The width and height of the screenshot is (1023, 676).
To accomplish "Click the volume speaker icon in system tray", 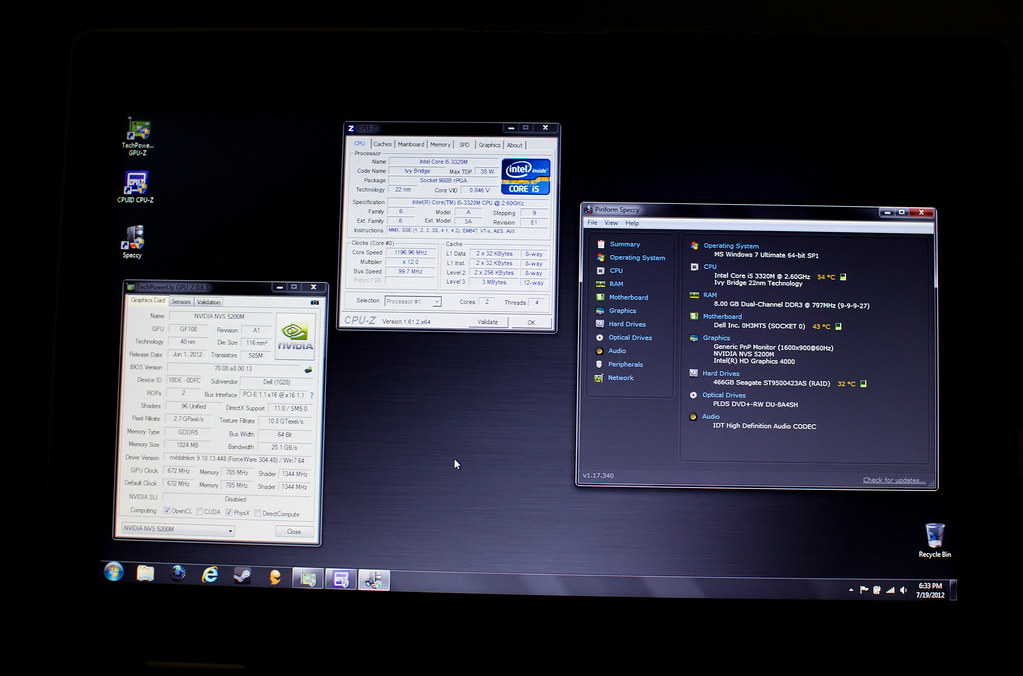I will pos(903,590).
